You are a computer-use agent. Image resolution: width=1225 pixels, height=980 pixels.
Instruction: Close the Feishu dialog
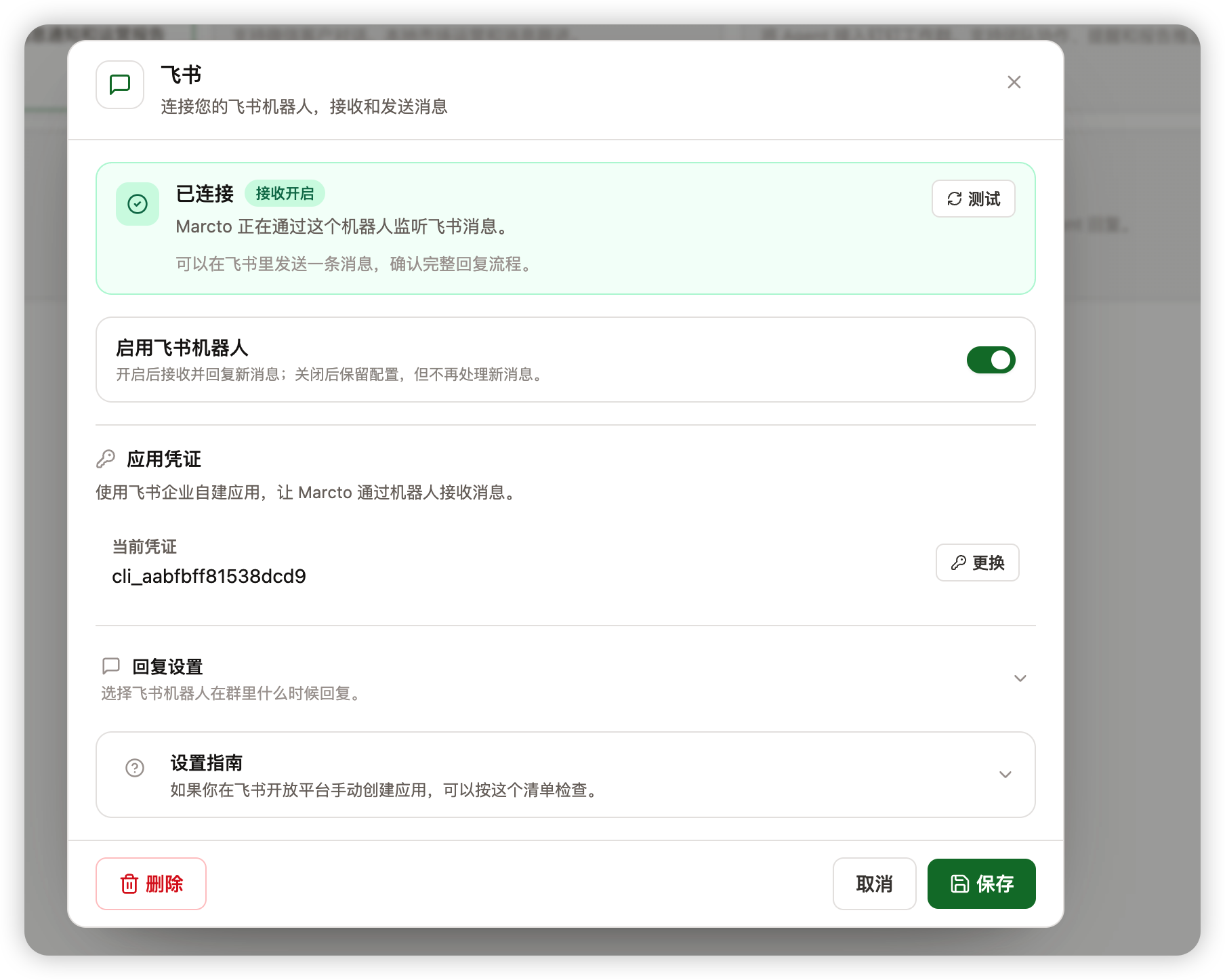point(1014,82)
